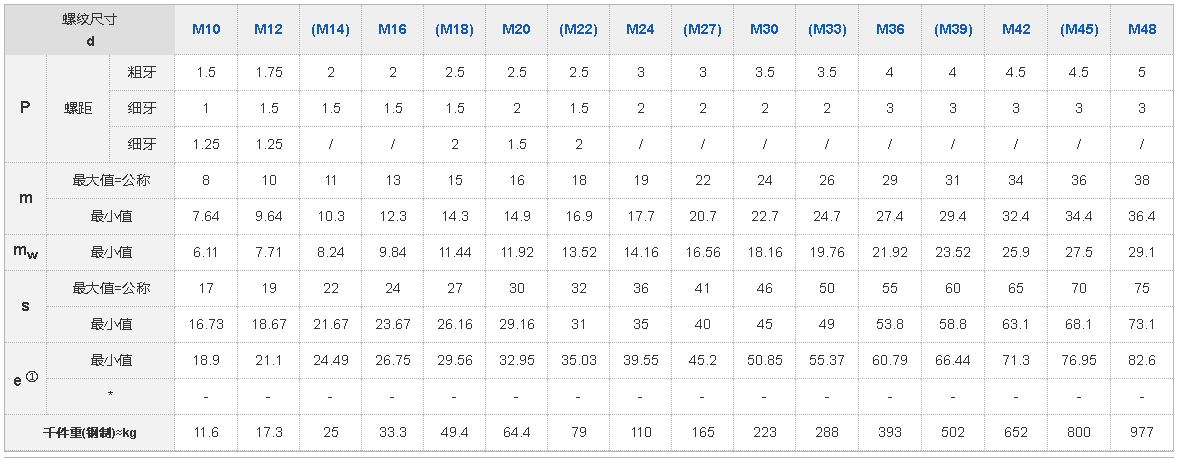Select the 千件重(钢制)≈kg row label

point(90,433)
